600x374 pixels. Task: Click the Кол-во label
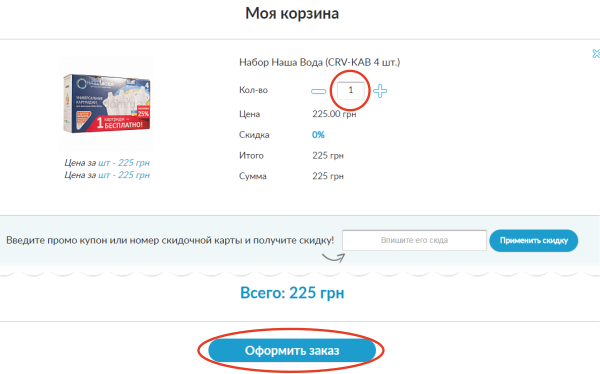[x=253, y=90]
